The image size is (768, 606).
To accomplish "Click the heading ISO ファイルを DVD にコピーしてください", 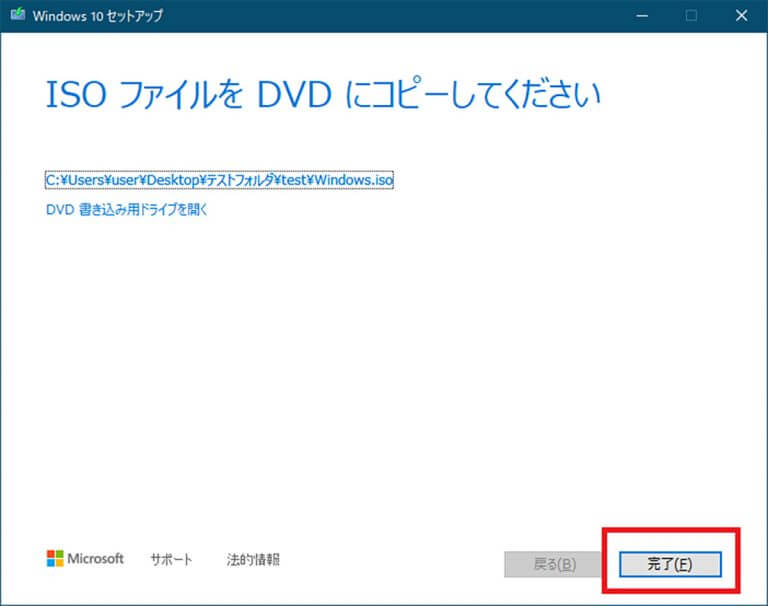I will point(323,94).
